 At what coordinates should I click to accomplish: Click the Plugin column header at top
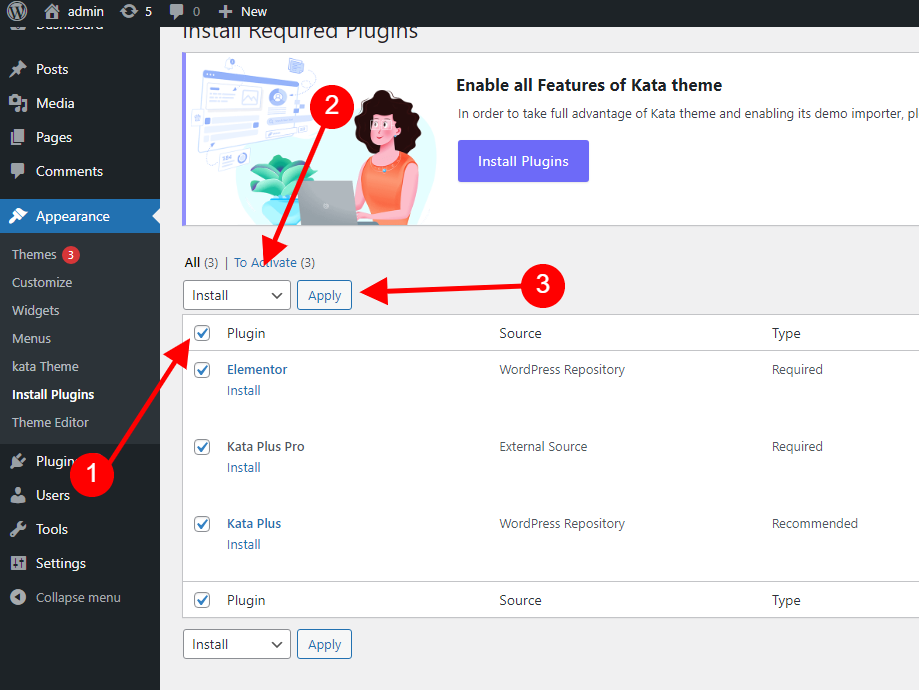pos(246,334)
